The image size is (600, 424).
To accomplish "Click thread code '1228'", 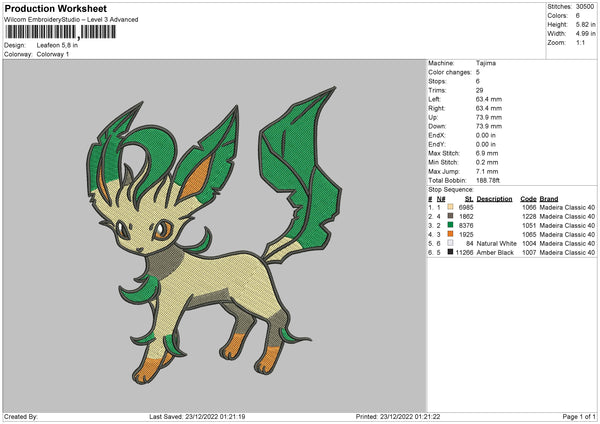I will 529,217.
